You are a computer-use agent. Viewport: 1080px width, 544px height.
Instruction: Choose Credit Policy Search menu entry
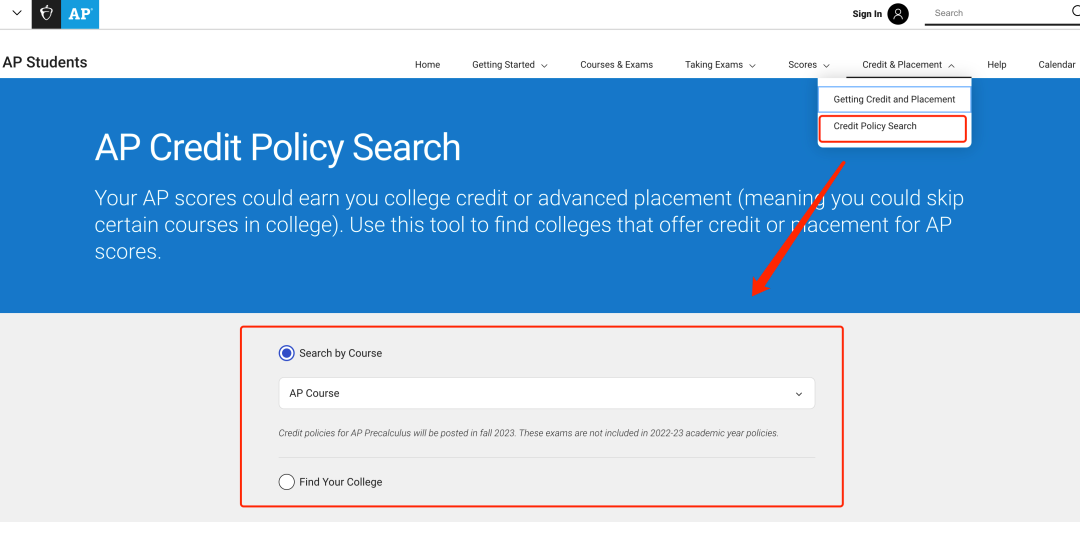875,127
